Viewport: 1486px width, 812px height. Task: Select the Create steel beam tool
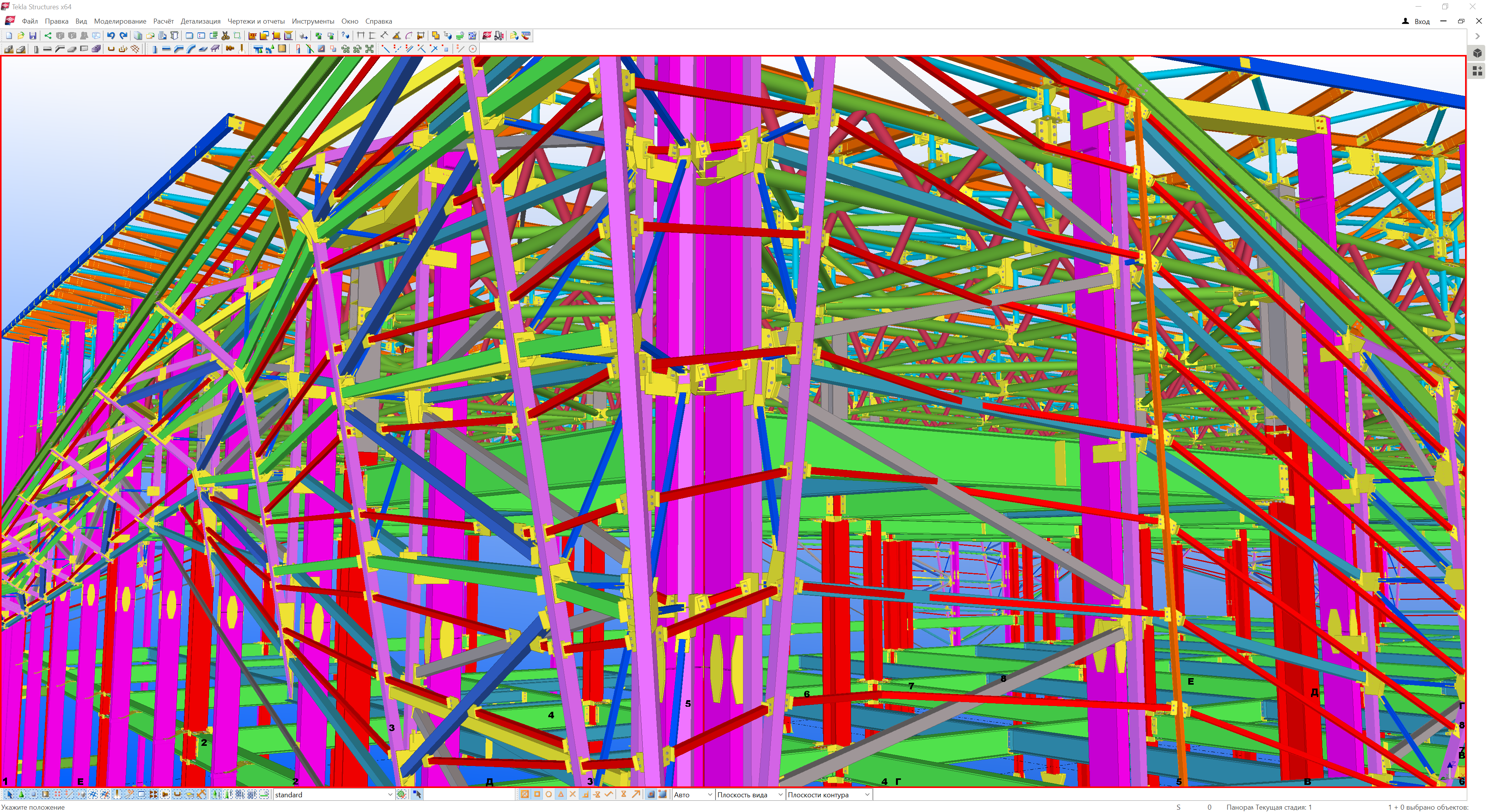click(x=166, y=49)
